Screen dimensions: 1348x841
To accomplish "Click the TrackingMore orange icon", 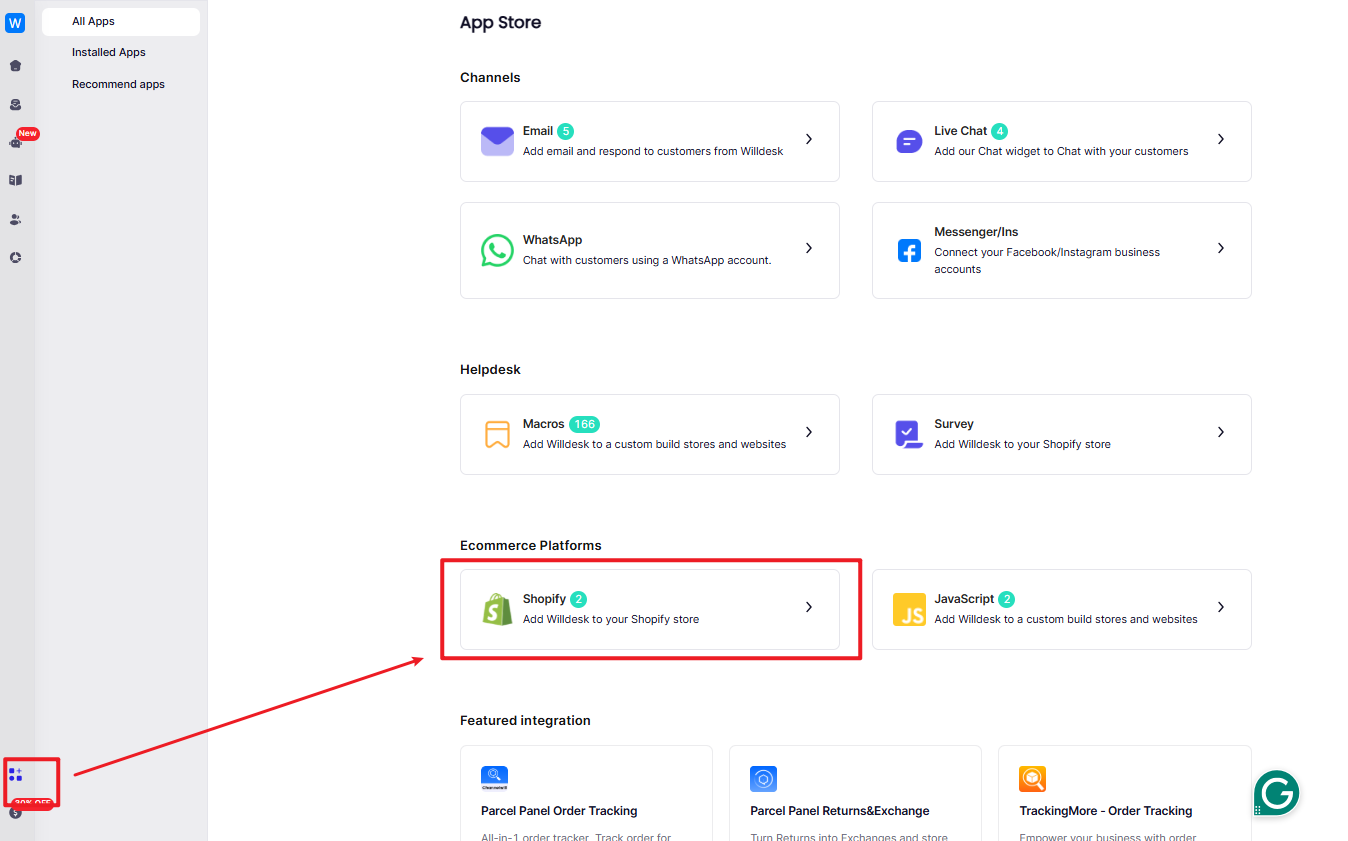I will pyautogui.click(x=1032, y=779).
